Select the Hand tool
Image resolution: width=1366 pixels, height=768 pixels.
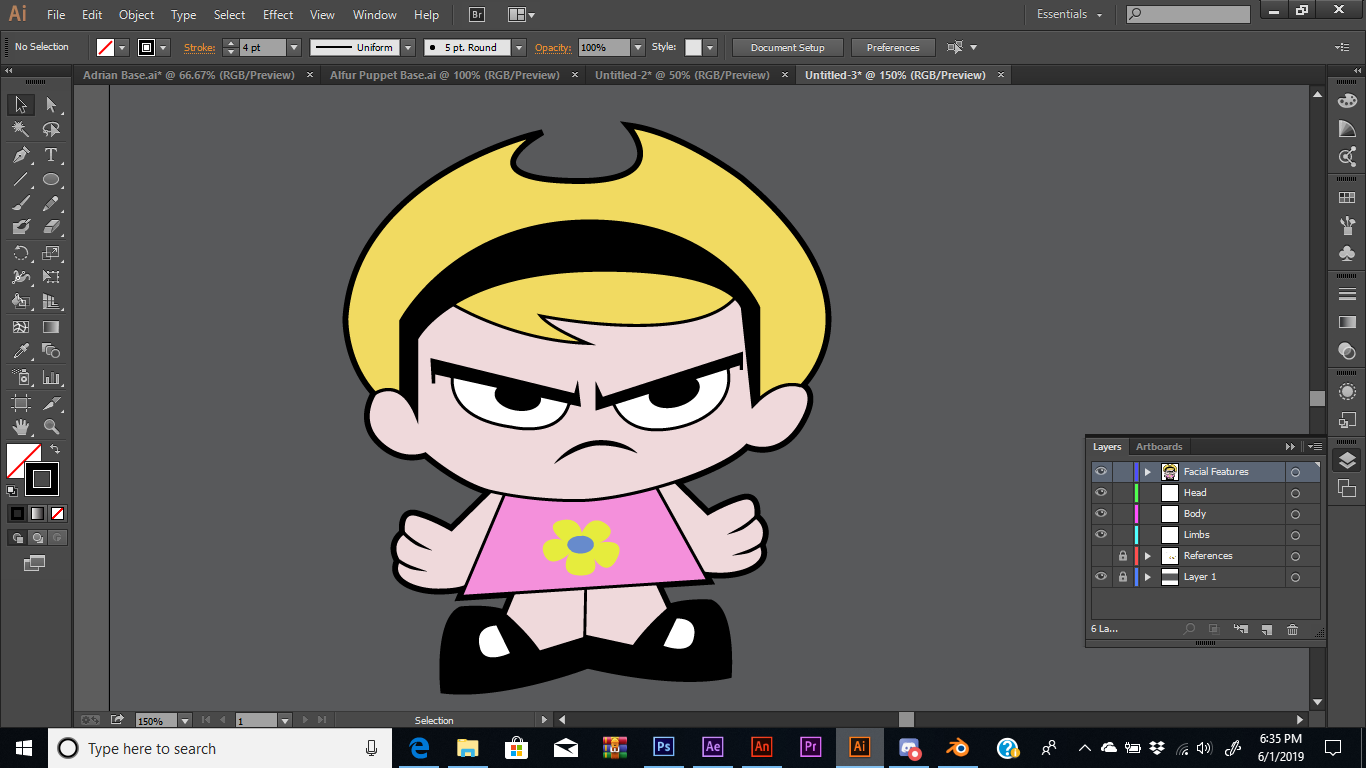20,427
